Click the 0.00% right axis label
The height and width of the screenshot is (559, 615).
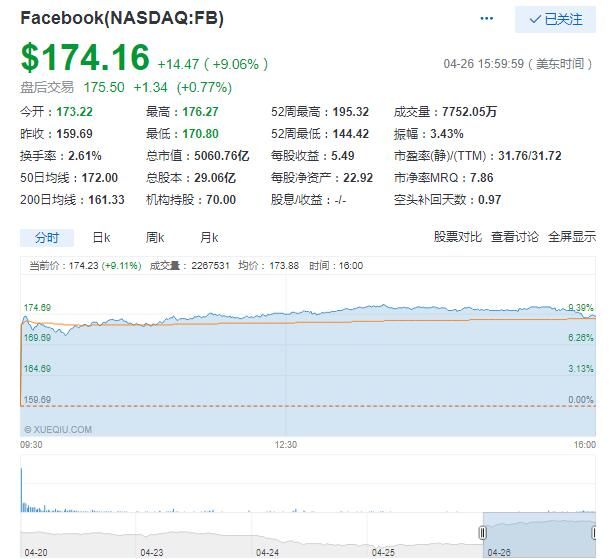tap(581, 400)
